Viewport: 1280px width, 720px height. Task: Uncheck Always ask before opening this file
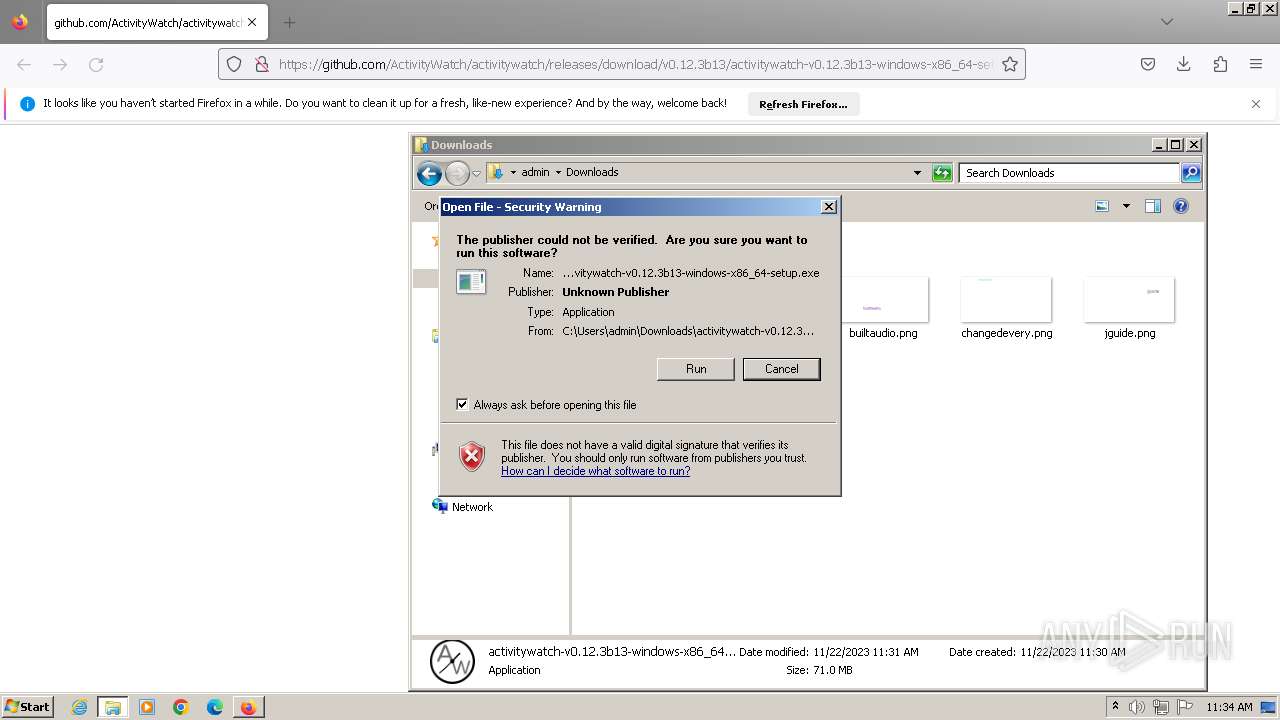(462, 405)
